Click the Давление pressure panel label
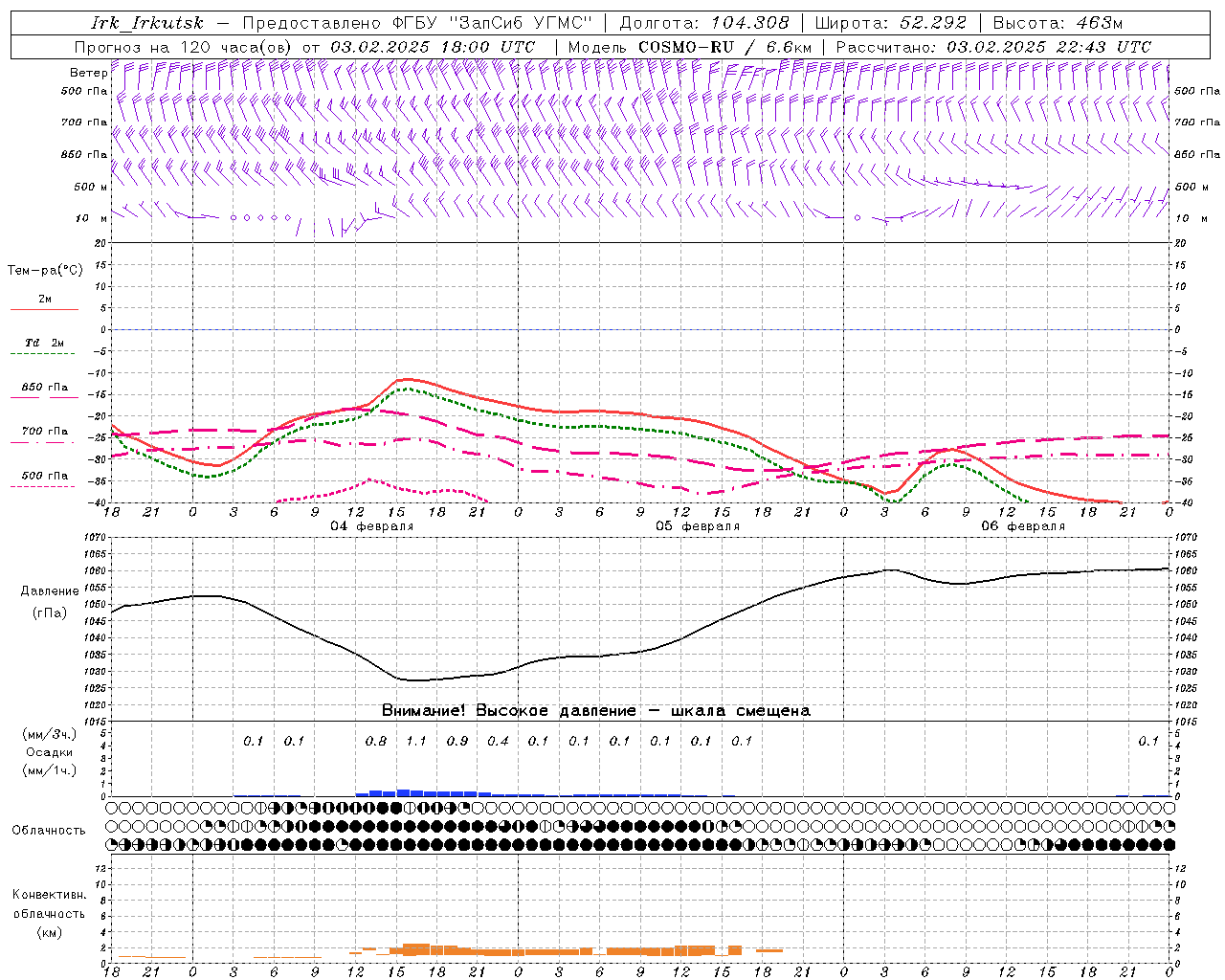 click(50, 591)
